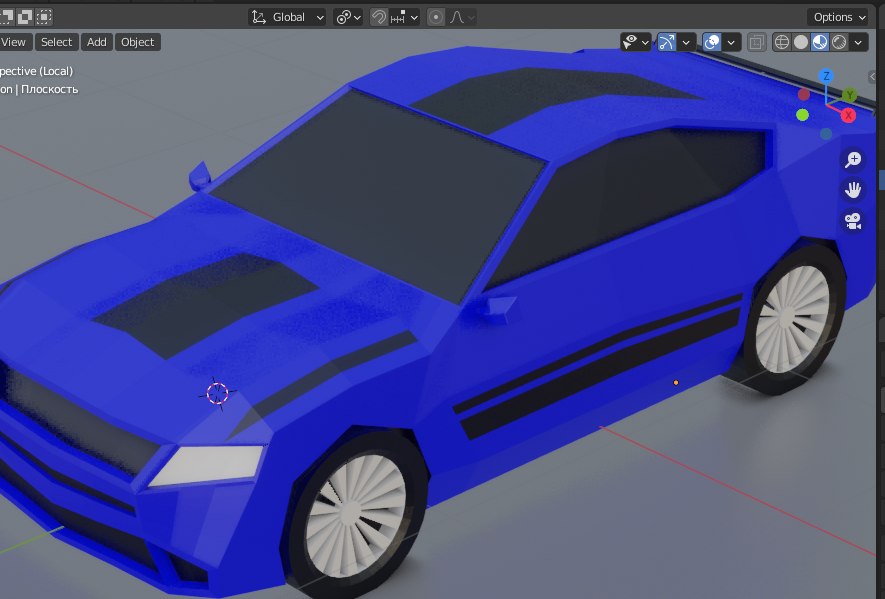Expand the overlays settings dropdown arrow

[x=731, y=42]
